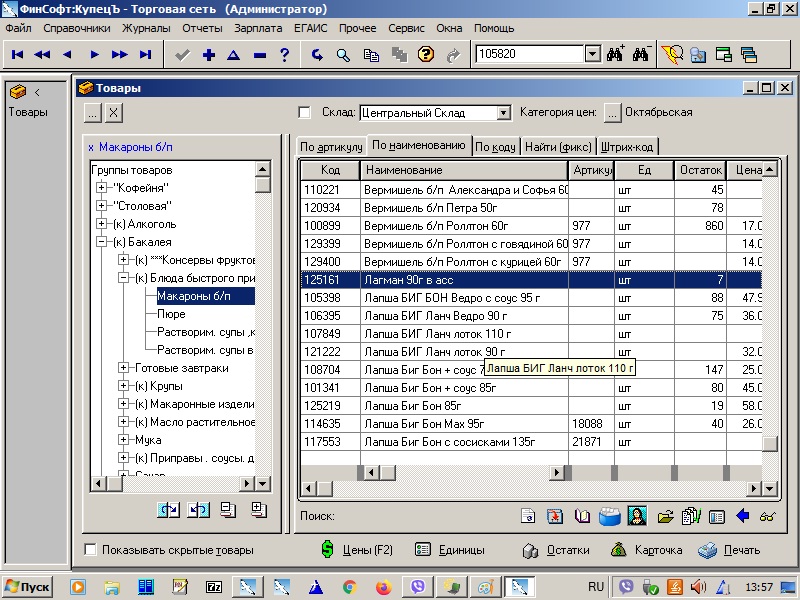The height and width of the screenshot is (600, 800).
Task: Expand the (к) Крупы group
Action: [x=123, y=386]
